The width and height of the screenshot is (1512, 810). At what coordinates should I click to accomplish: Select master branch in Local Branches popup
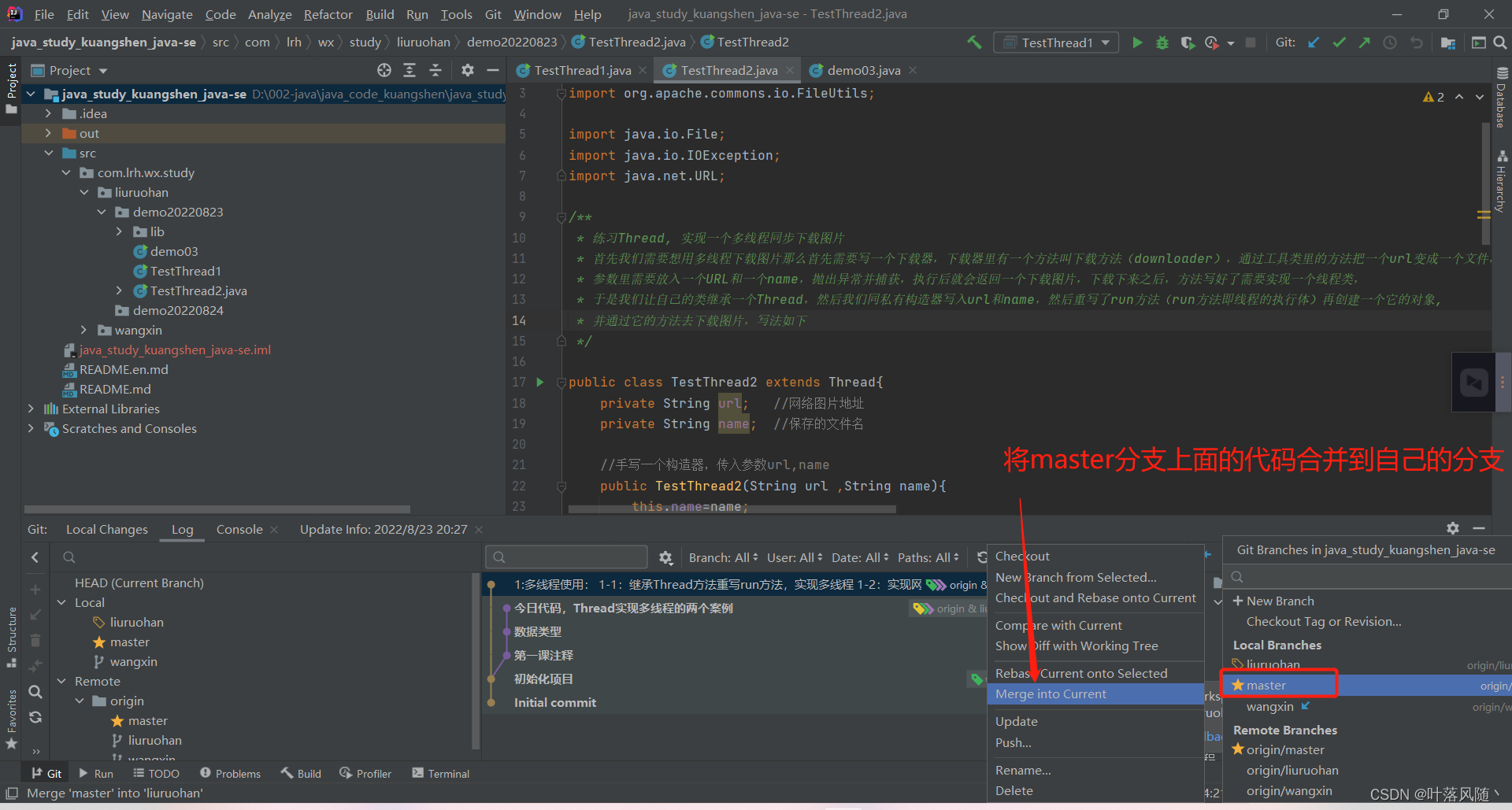(1366, 685)
